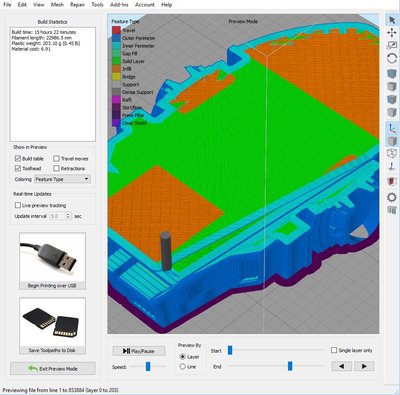Viewport: 400px width, 395px height.
Task: Open the Mesh menu
Action: coord(57,5)
